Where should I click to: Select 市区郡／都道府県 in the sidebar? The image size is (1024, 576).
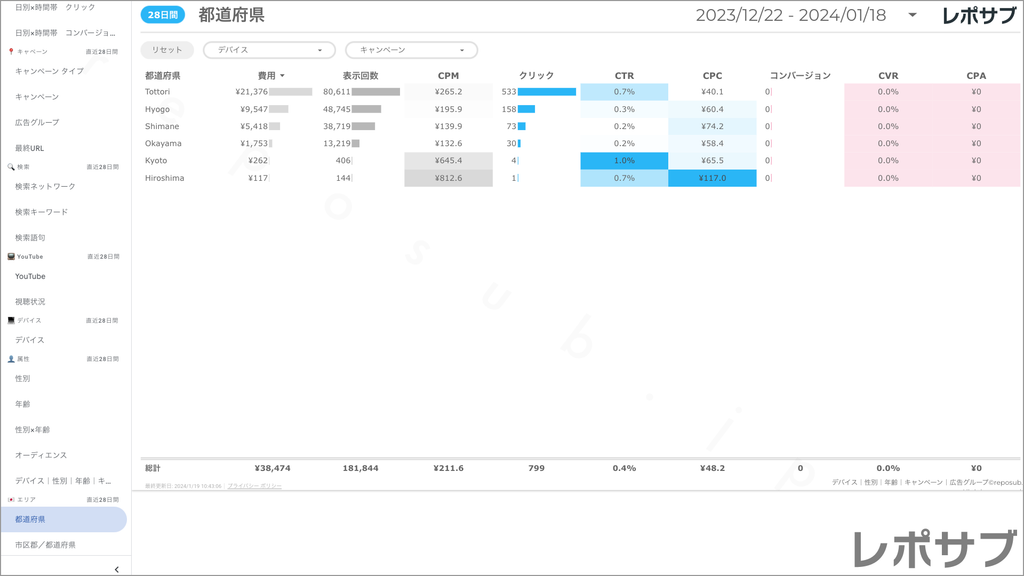tap(45, 545)
